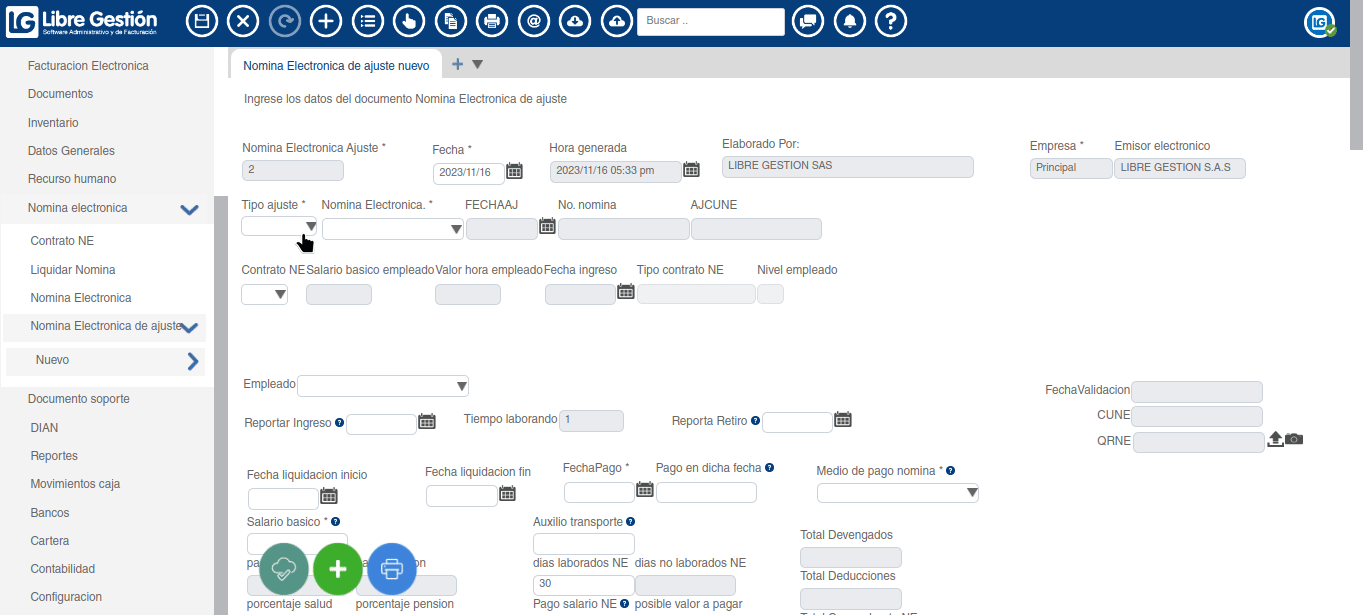
Task: Click the Help question mark icon
Action: (x=890, y=20)
